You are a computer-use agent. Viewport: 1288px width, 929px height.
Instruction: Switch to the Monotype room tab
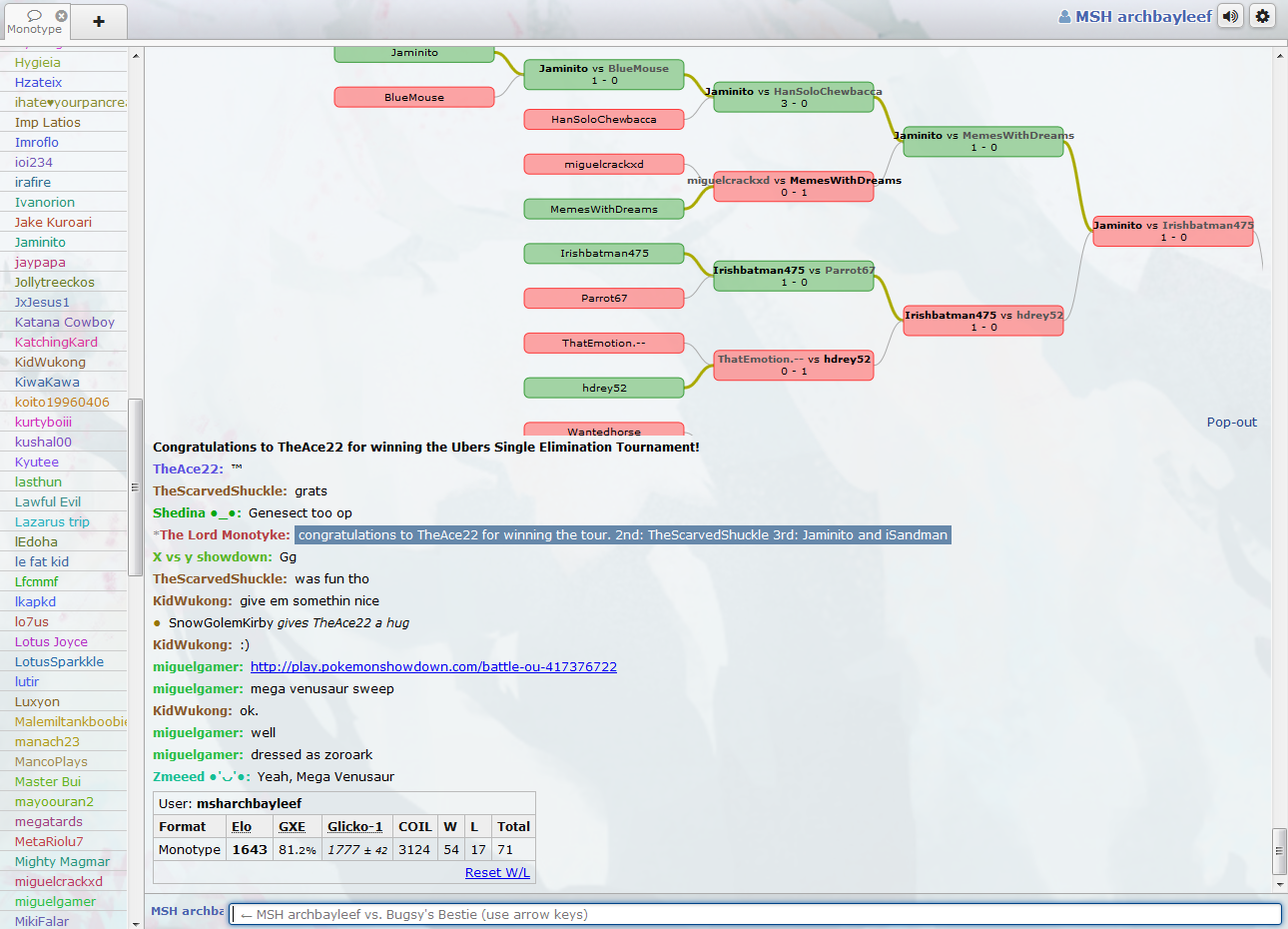(35, 29)
